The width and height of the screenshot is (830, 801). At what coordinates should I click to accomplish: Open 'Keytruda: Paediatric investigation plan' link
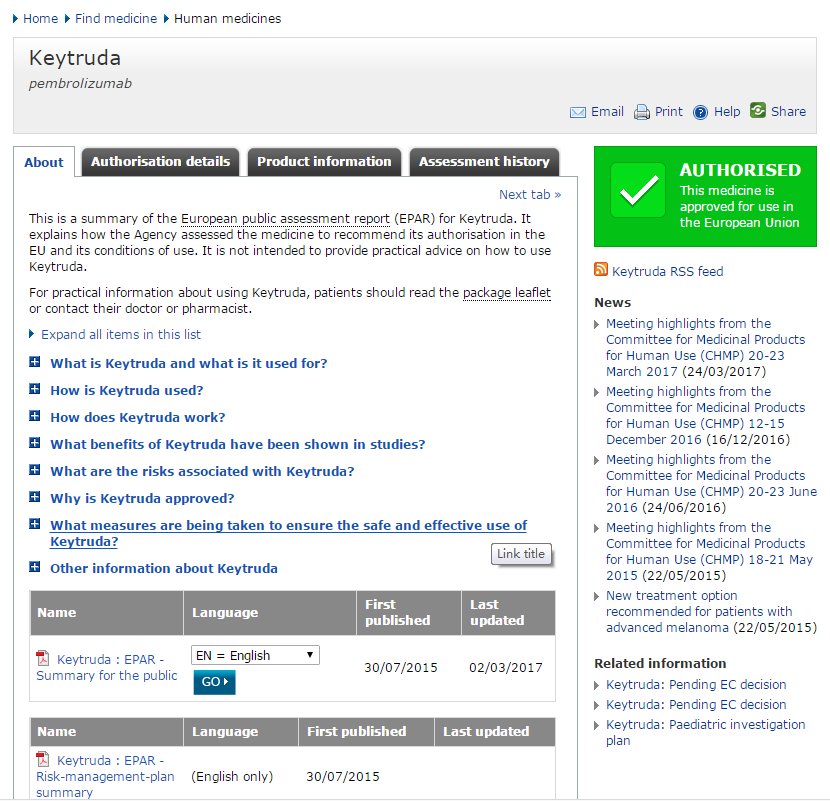pyautogui.click(x=705, y=733)
